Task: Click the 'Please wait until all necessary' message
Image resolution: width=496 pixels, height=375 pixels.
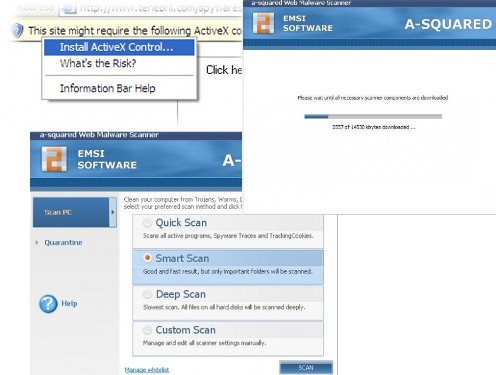Action: pos(373,98)
